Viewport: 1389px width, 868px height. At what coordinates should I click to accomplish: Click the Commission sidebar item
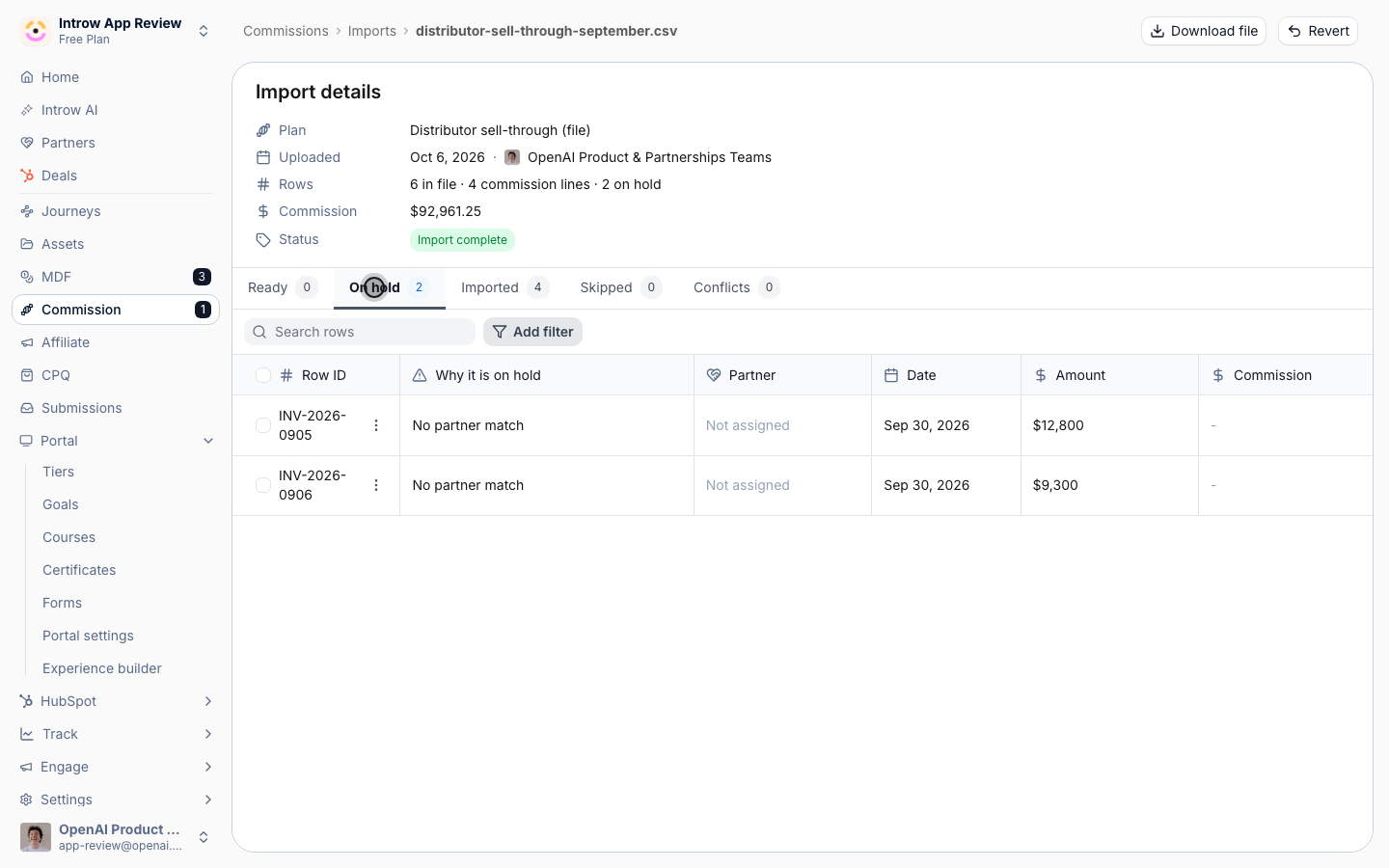(x=116, y=310)
